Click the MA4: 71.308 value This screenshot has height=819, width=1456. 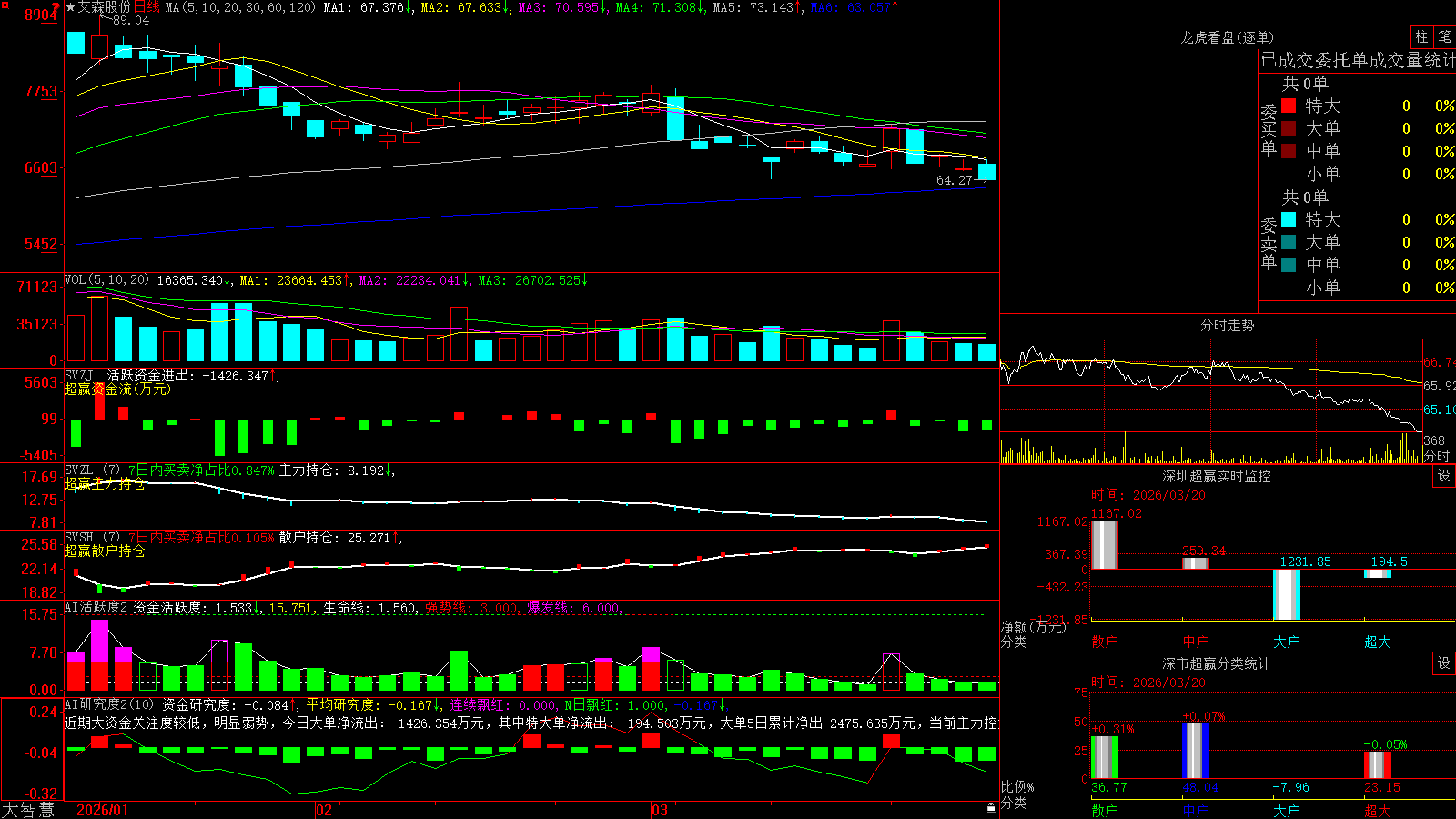coord(659,7)
